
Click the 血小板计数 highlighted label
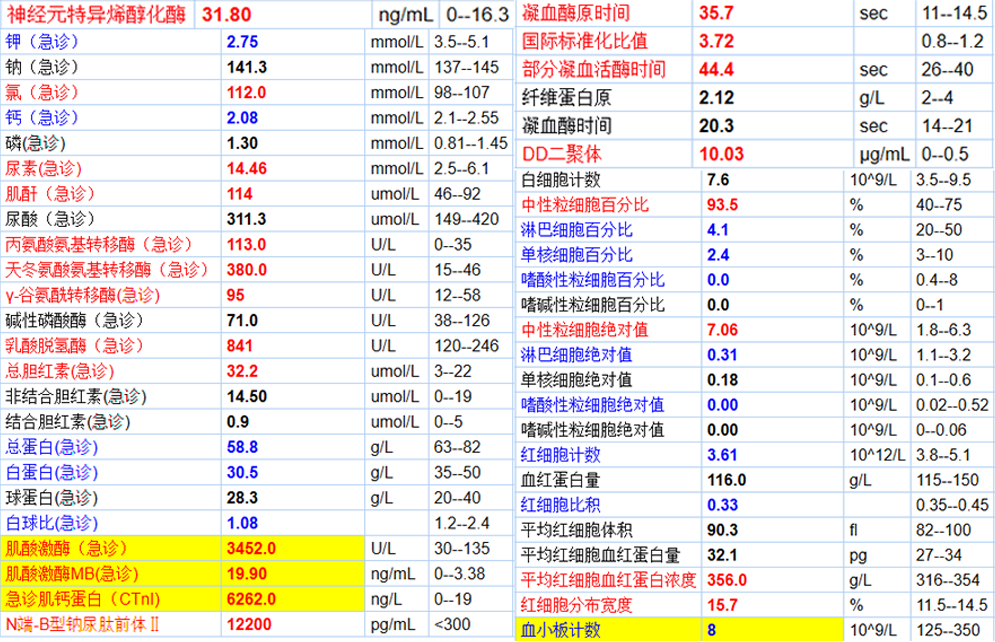click(x=560, y=630)
